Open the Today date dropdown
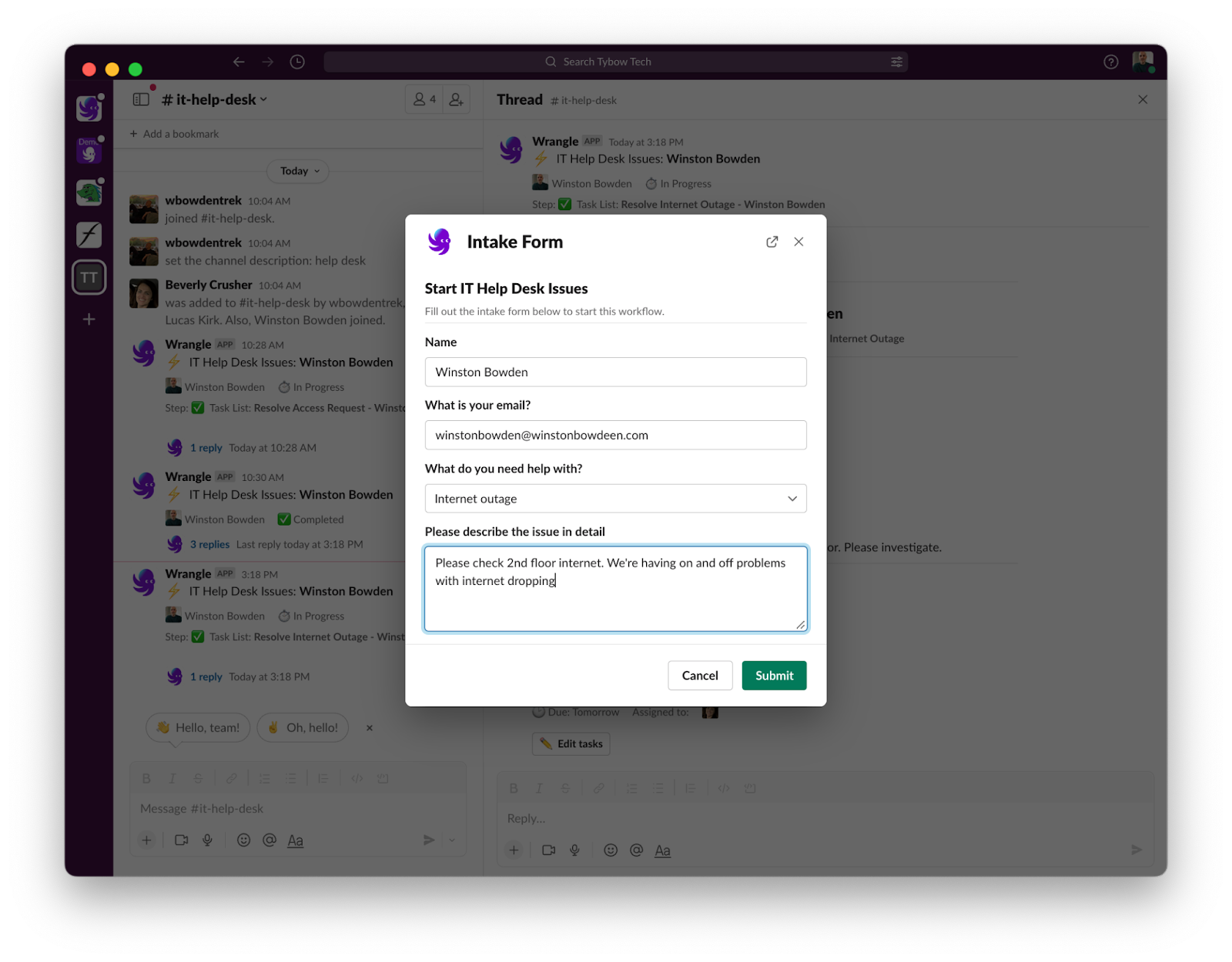This screenshot has width=1232, height=962. point(298,171)
